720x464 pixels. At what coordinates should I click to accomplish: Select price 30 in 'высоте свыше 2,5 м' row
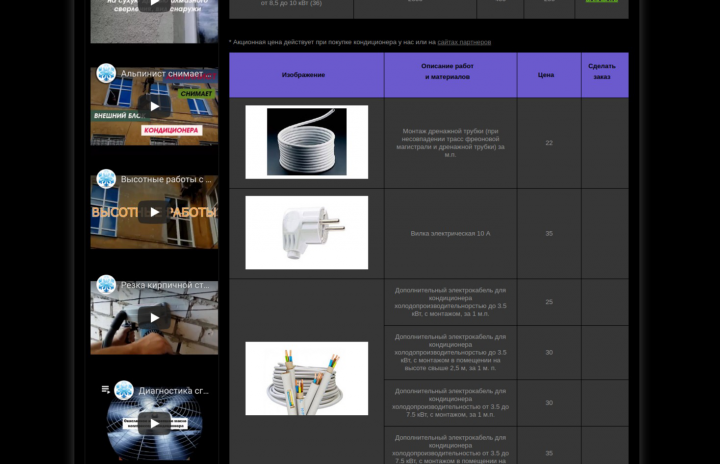click(549, 352)
